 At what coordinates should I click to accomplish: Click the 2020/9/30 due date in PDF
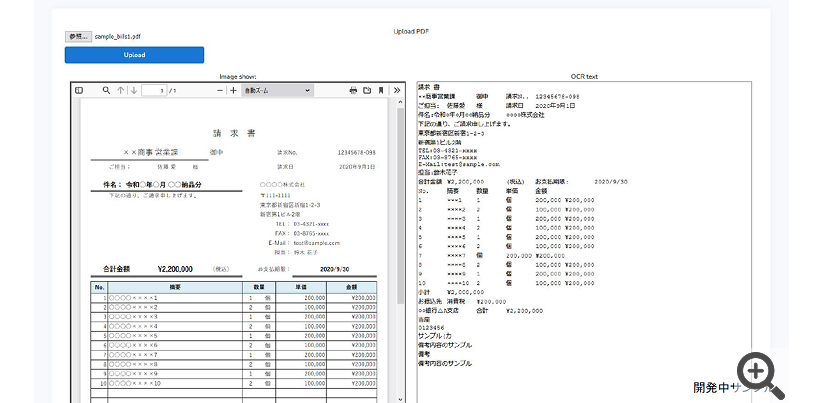[334, 269]
